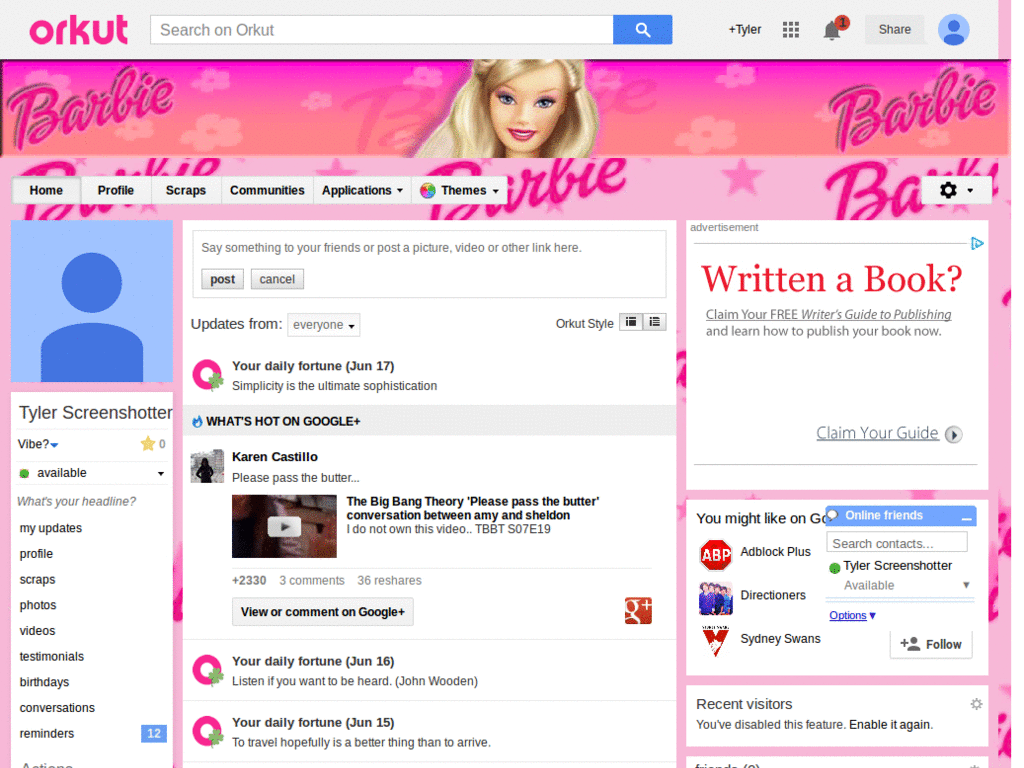1024x768 pixels.
Task: Open the videos sidebar link
Action: [37, 631]
